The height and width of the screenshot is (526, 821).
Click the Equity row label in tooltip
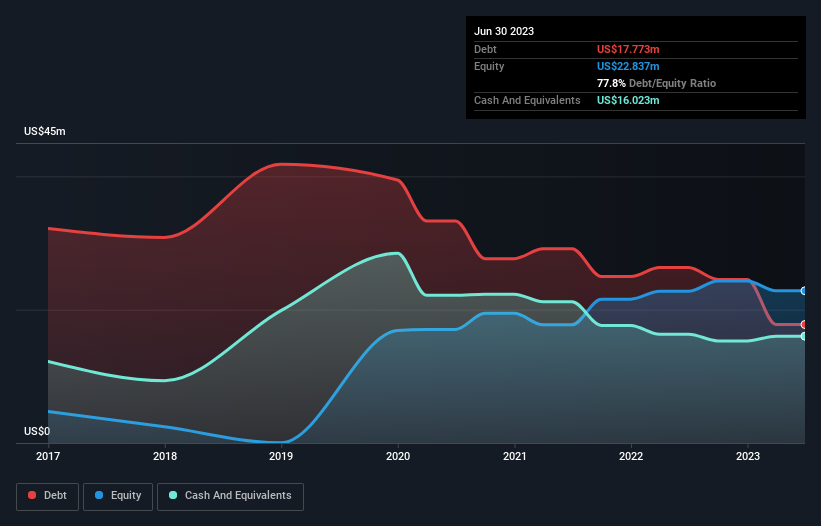pyautogui.click(x=489, y=66)
